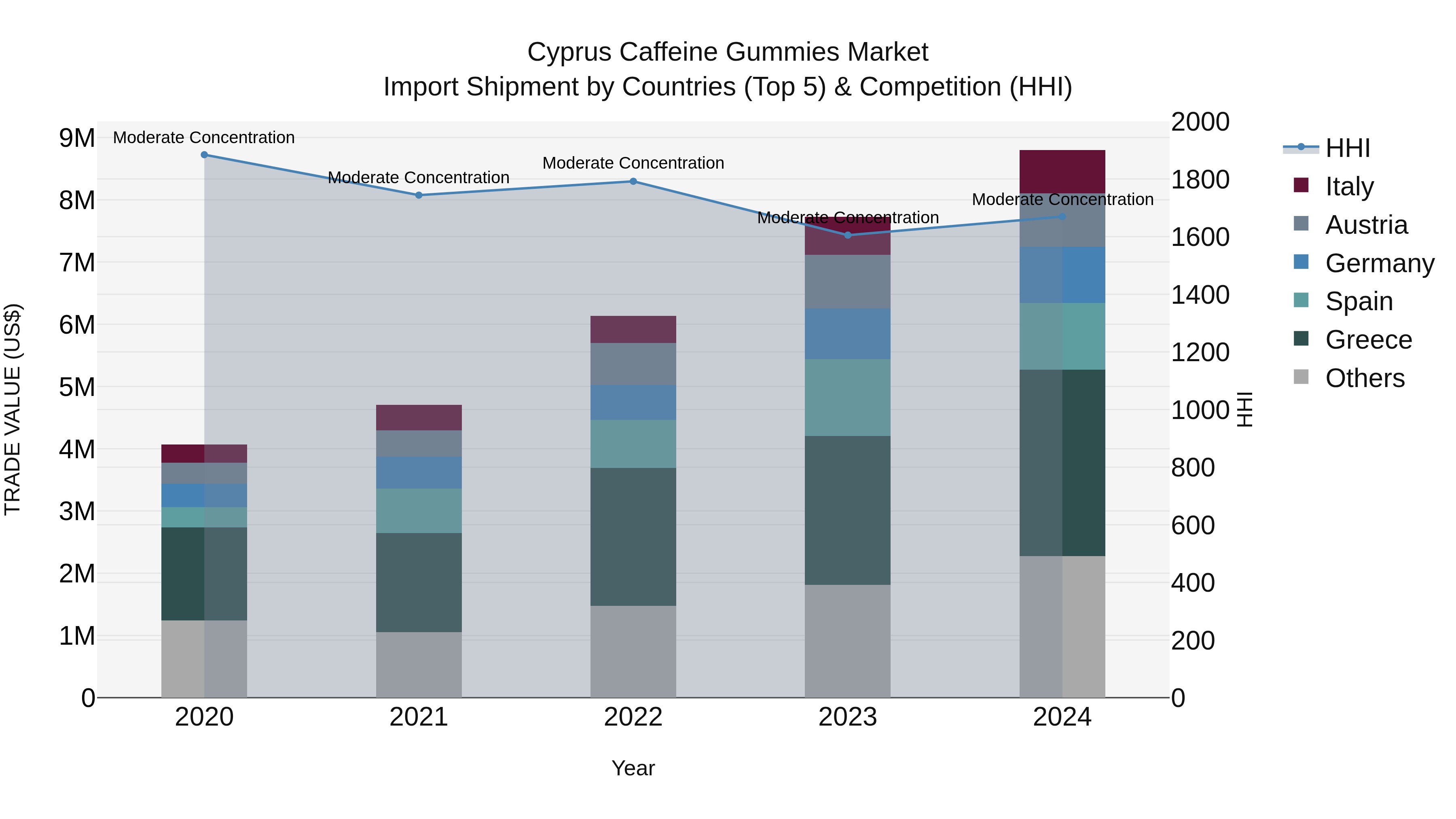
Task: Click the Germany segment of the 2024 bar
Action: pyautogui.click(x=1062, y=275)
